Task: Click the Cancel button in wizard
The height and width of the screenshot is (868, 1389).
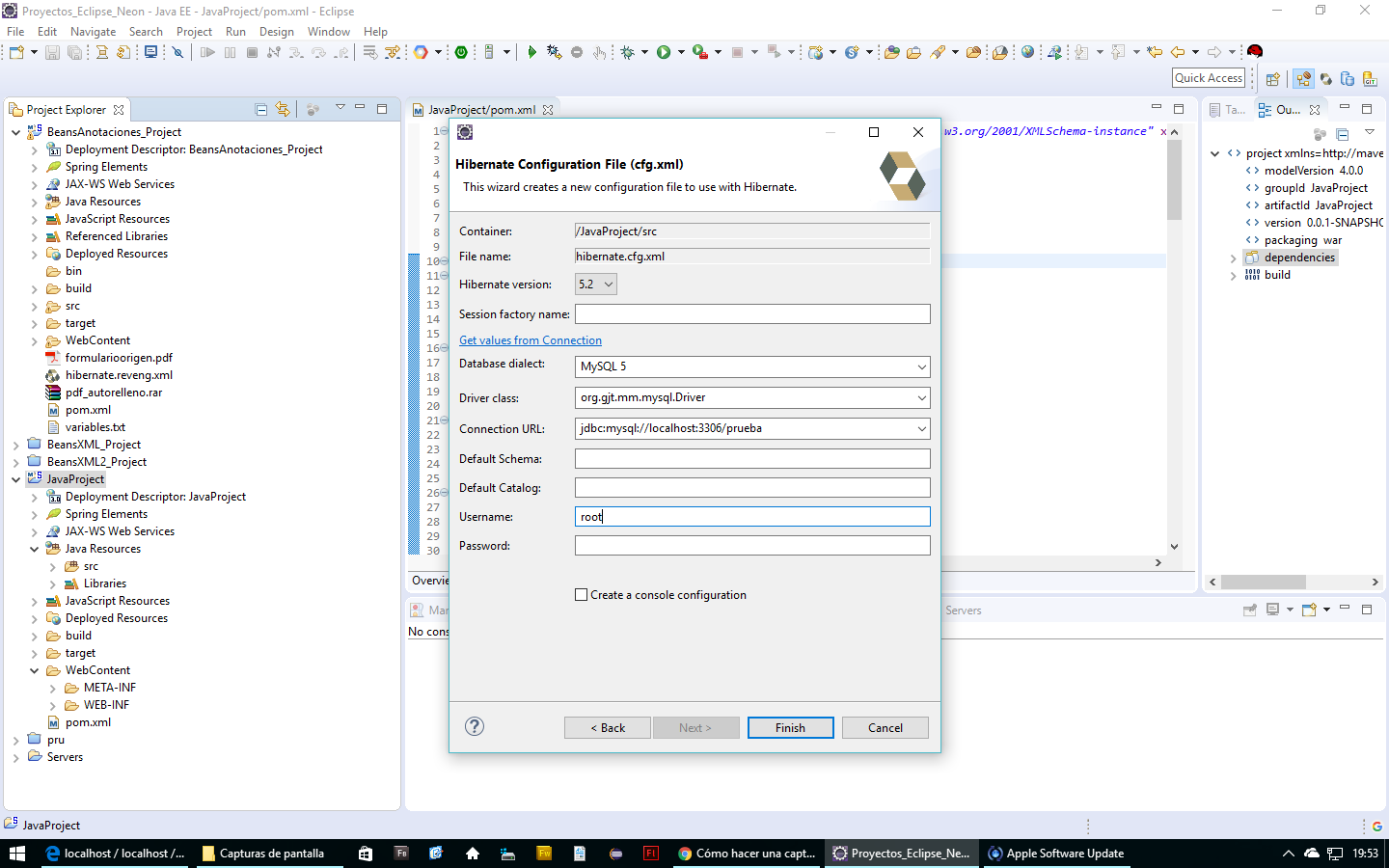Action: 885,728
